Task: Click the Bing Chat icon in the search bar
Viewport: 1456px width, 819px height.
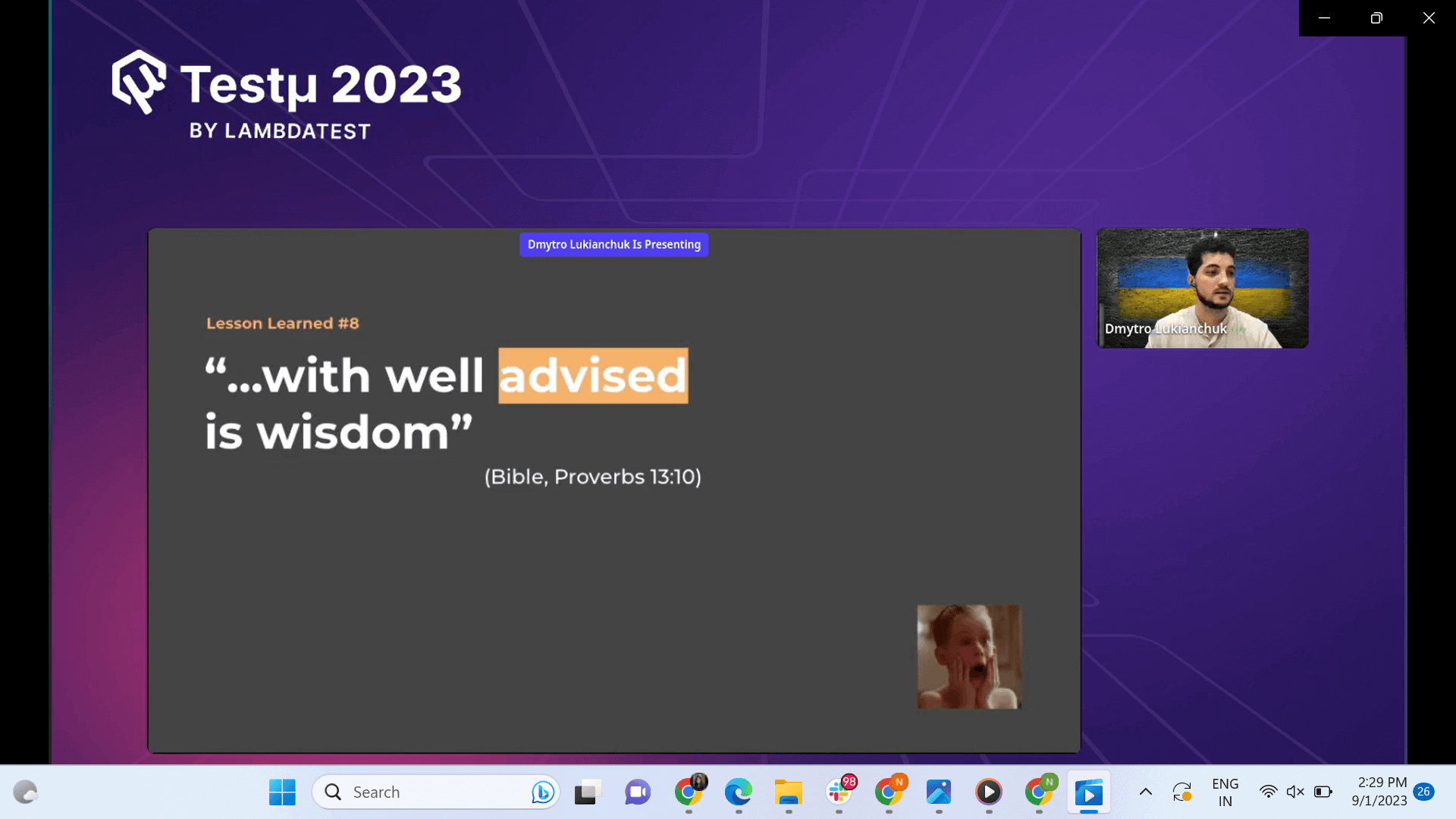Action: point(541,792)
